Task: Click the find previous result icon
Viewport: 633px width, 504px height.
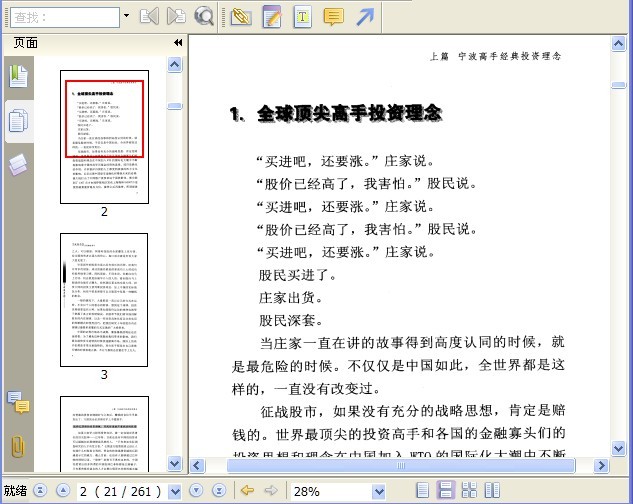Action: (x=149, y=17)
